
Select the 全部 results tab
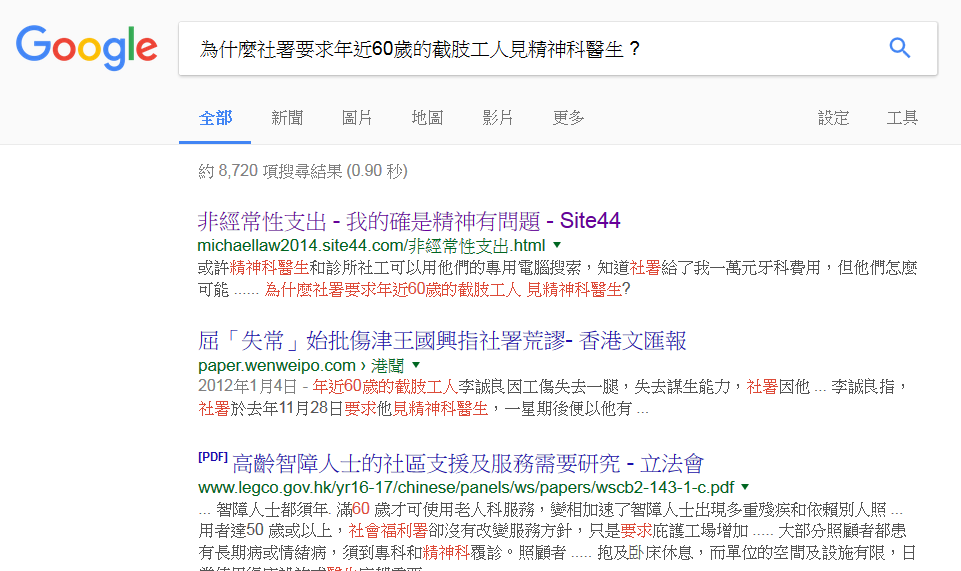pyautogui.click(x=215, y=118)
